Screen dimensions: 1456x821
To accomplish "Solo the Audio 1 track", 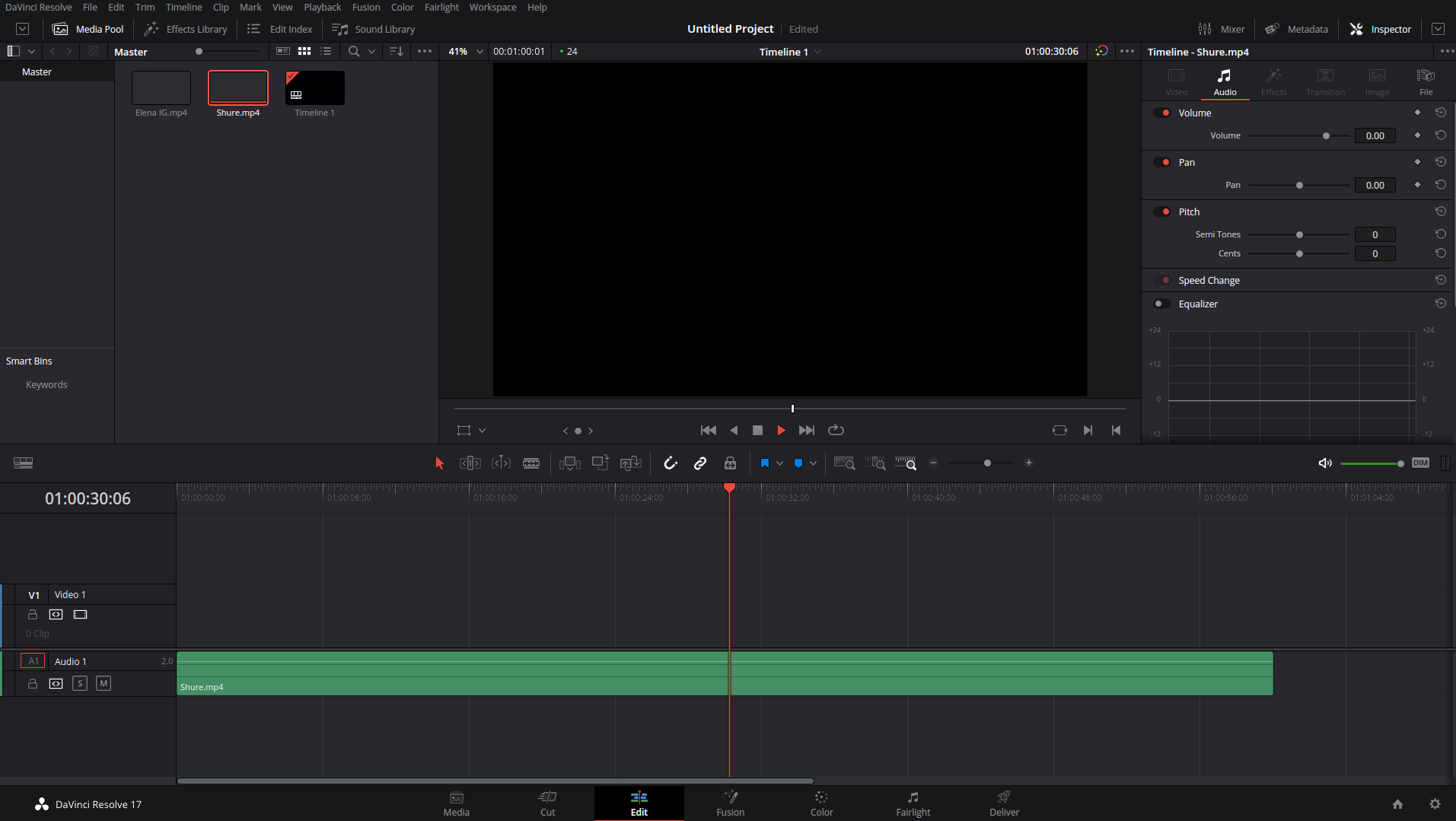I will tap(80, 683).
